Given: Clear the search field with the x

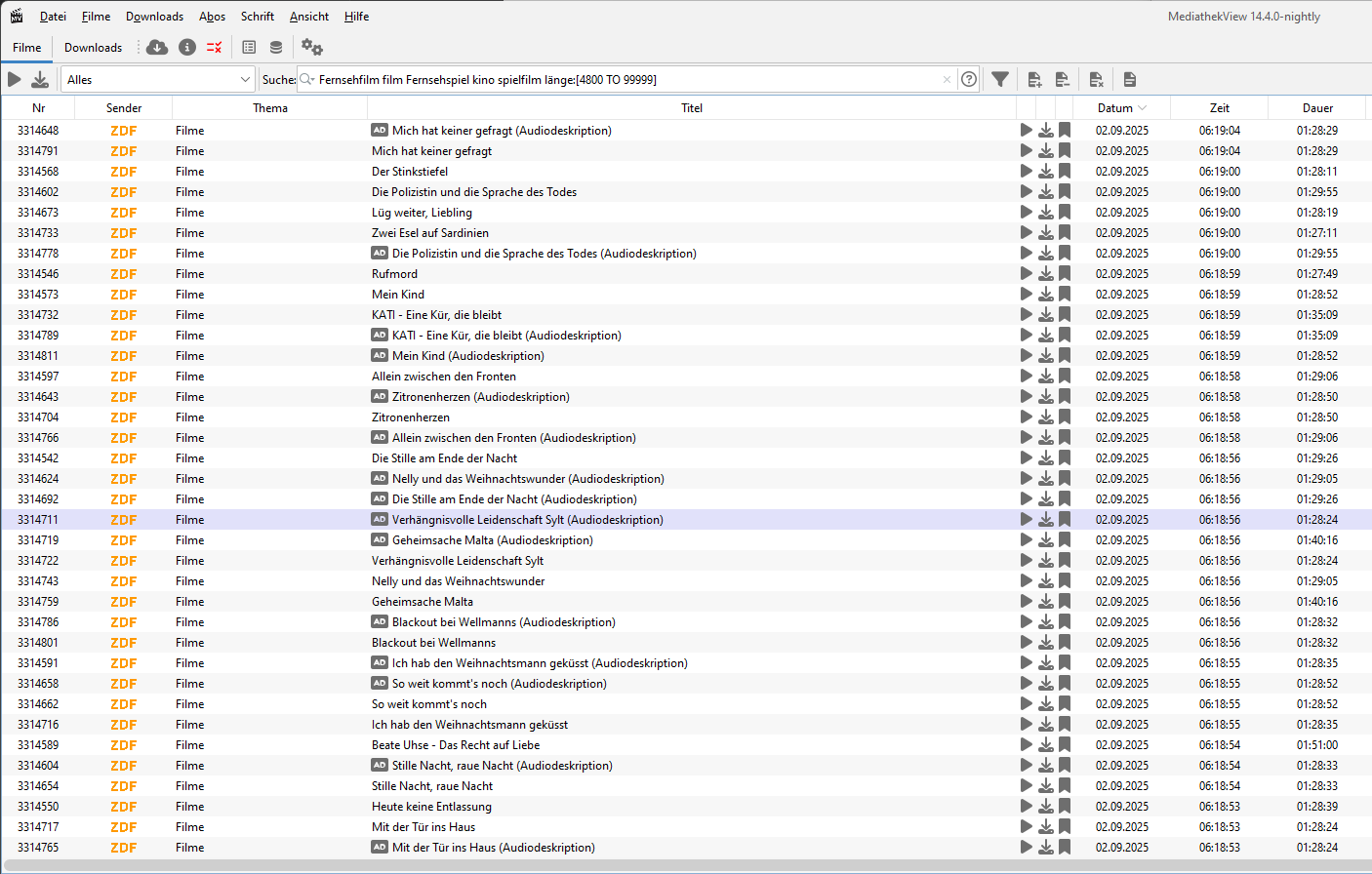Looking at the screenshot, I should point(947,80).
